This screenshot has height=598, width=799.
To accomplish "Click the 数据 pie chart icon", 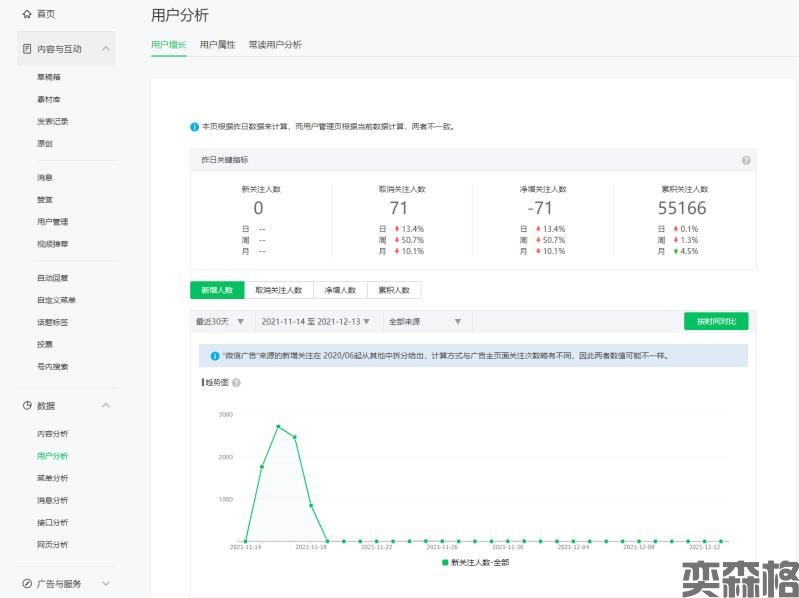I will click(x=27, y=405).
